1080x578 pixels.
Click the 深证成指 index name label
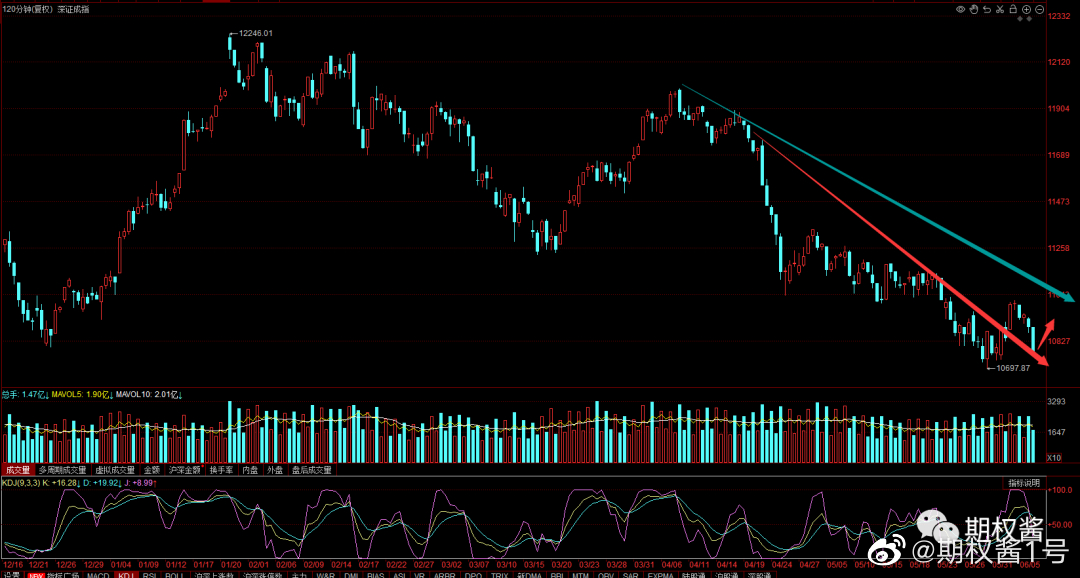[73, 9]
